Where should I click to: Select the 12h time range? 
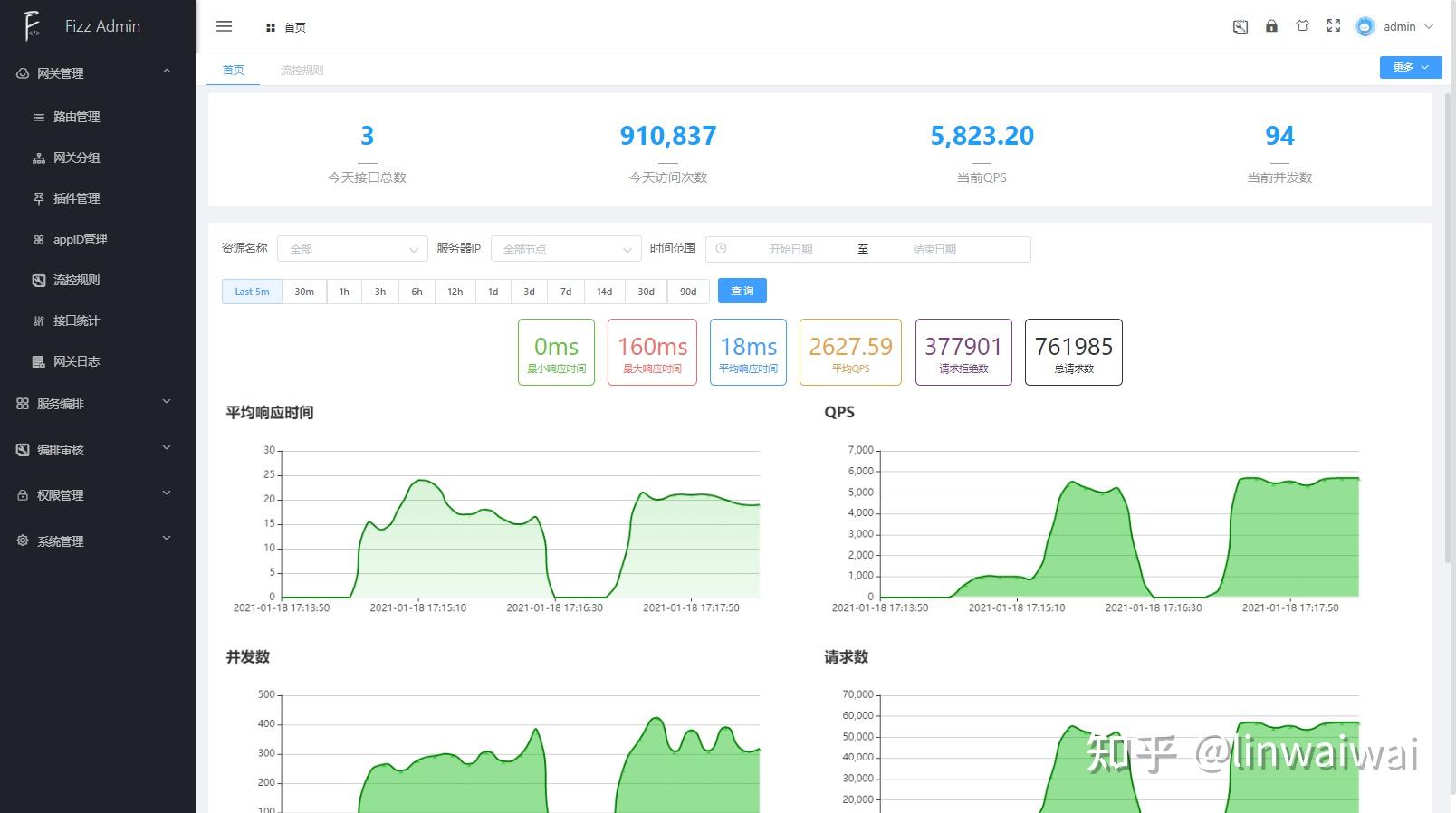[x=455, y=292]
